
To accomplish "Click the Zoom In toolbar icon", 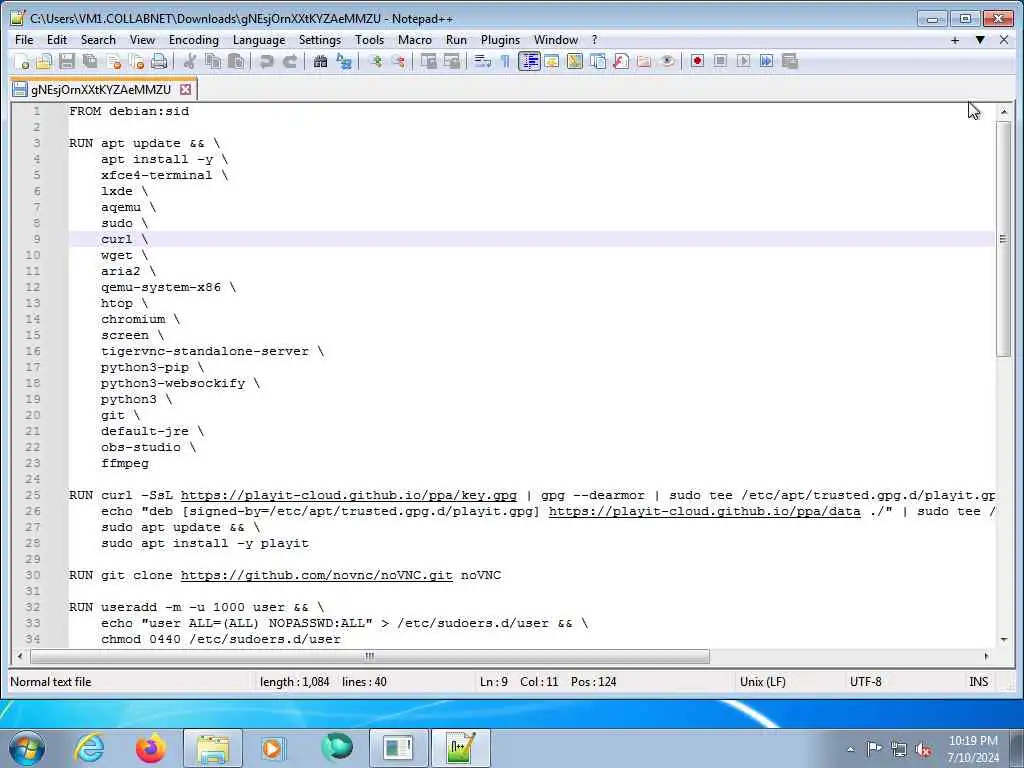I will pos(375,61).
